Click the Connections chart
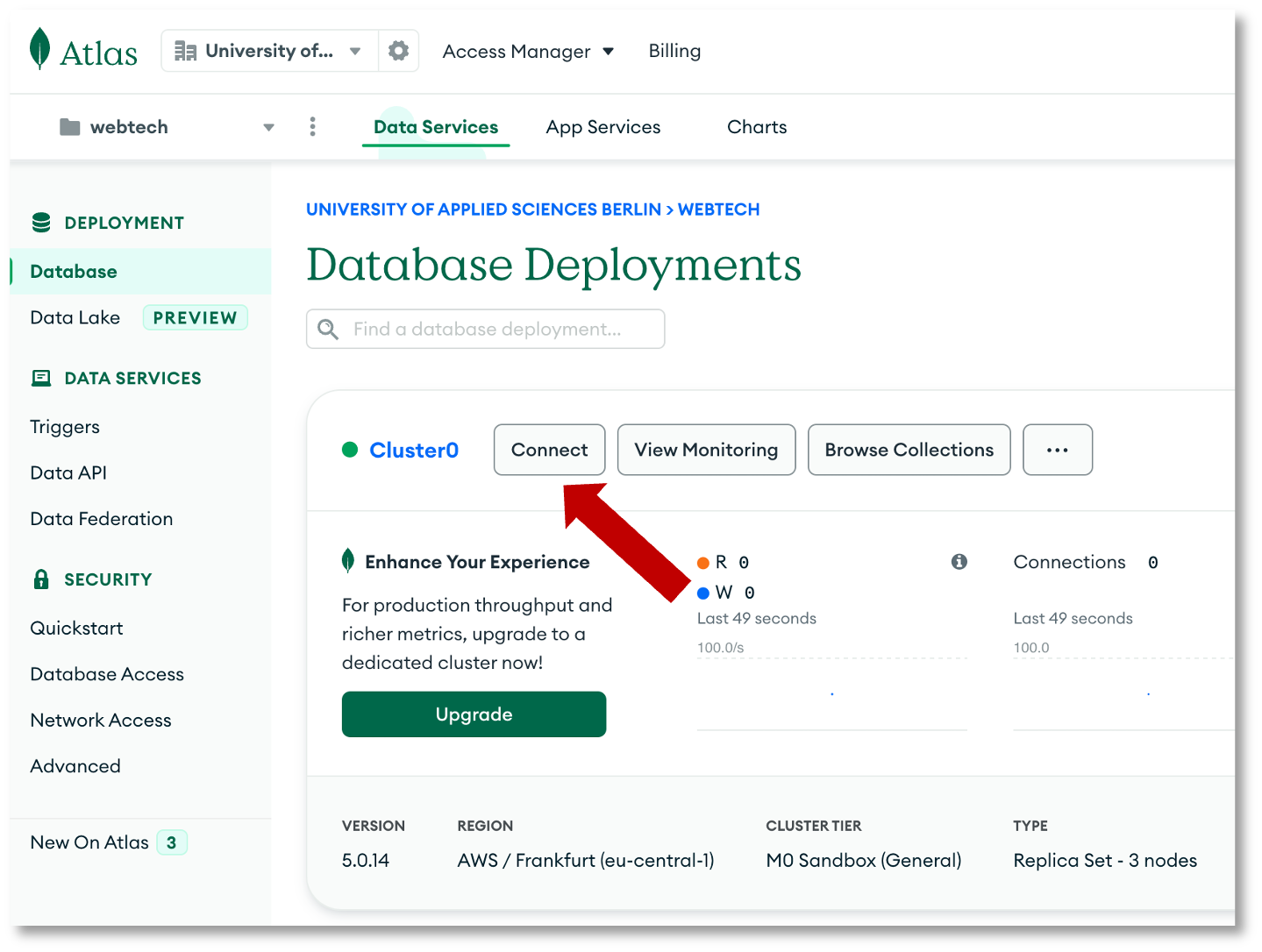The image size is (1262, 952). coord(1123,693)
